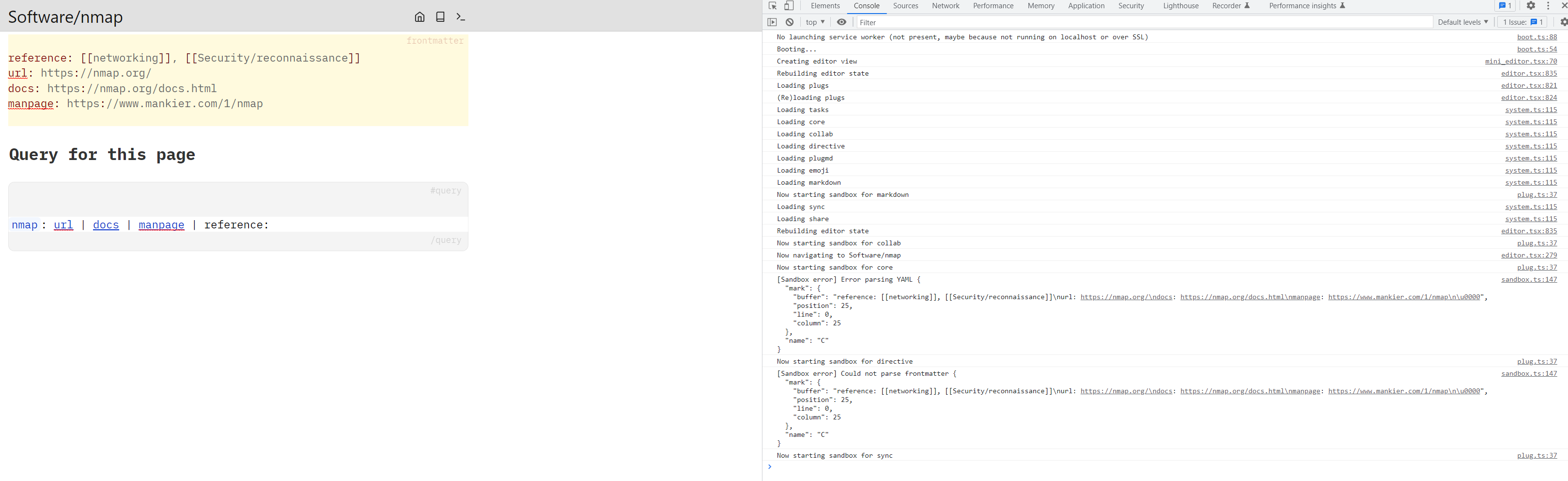The image size is (1568, 481).
Task: Open the three-dot Customize DevTools menu
Action: point(1549,5)
